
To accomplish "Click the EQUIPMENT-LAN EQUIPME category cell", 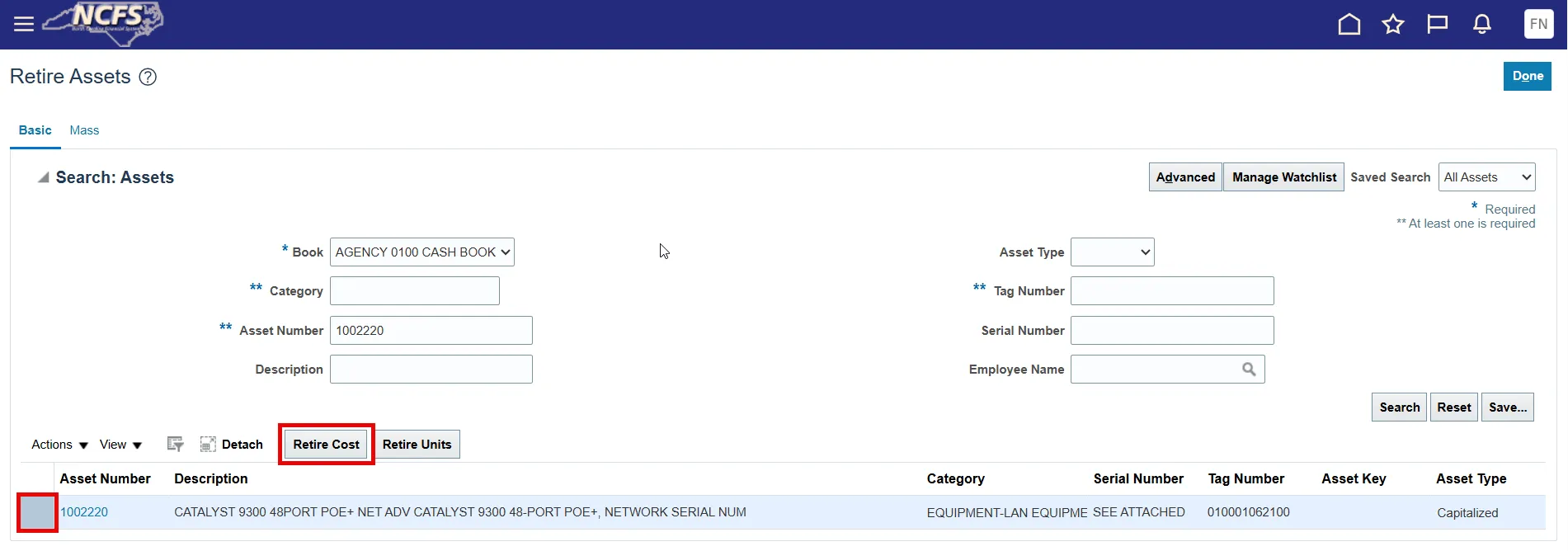I will 1007,512.
